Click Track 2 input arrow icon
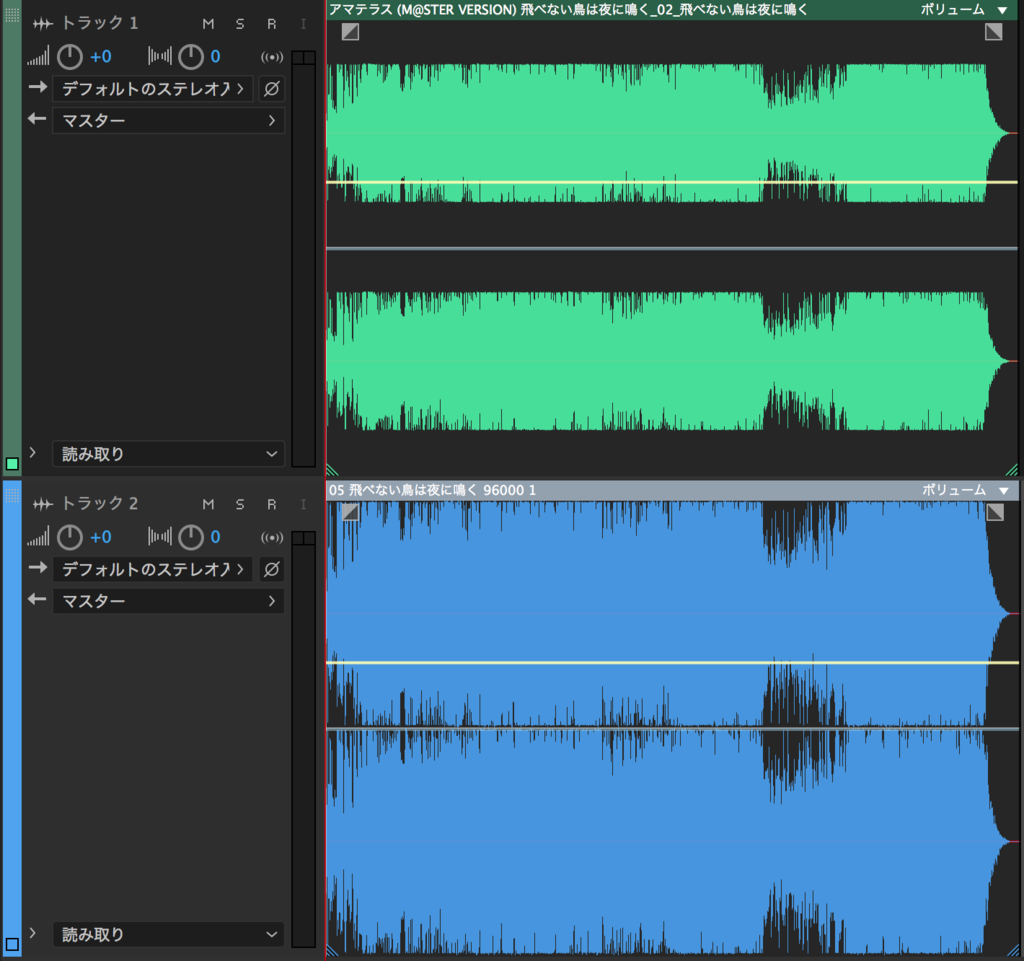The width and height of the screenshot is (1024, 961). click(38, 567)
